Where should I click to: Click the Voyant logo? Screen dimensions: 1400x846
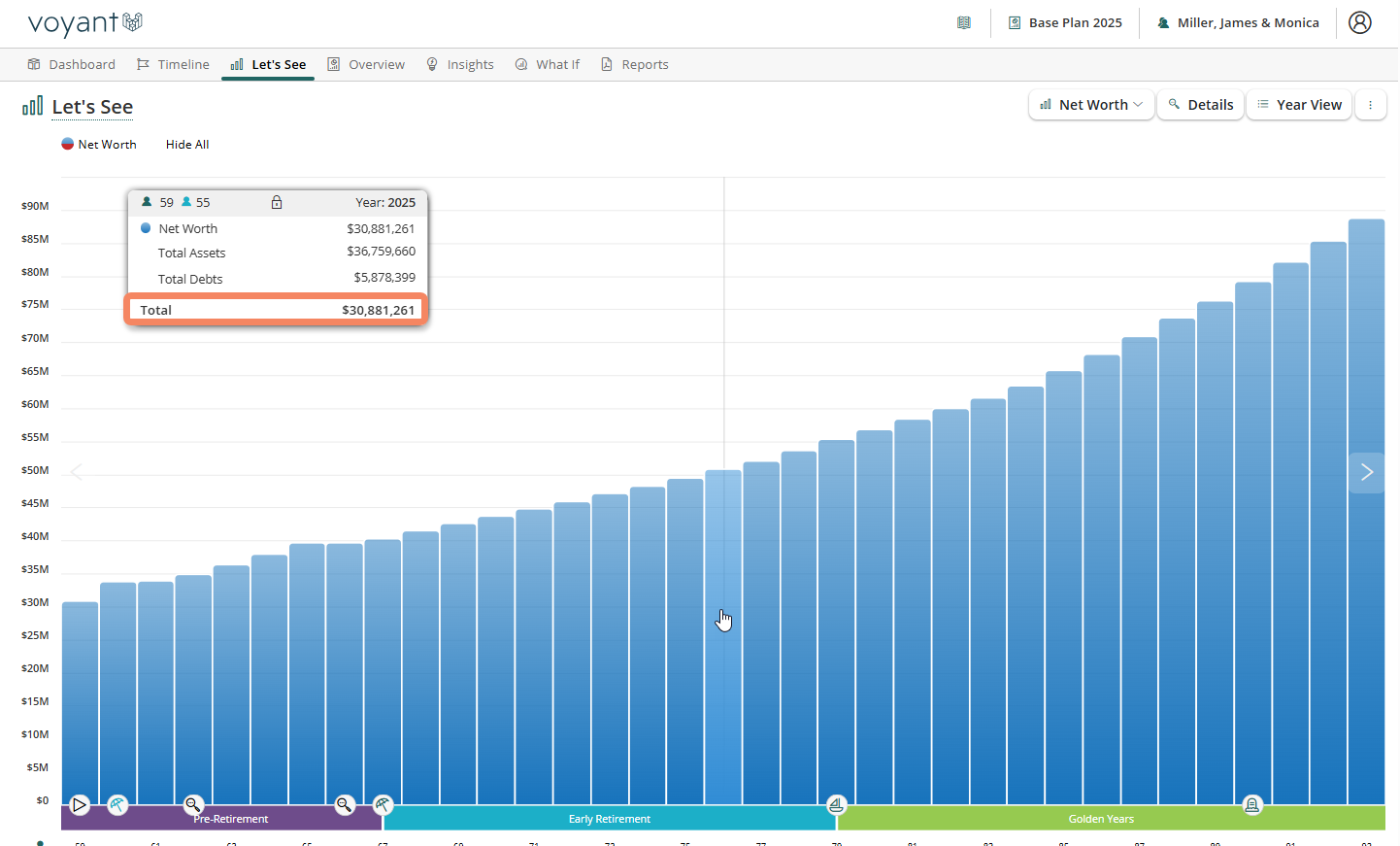(85, 23)
